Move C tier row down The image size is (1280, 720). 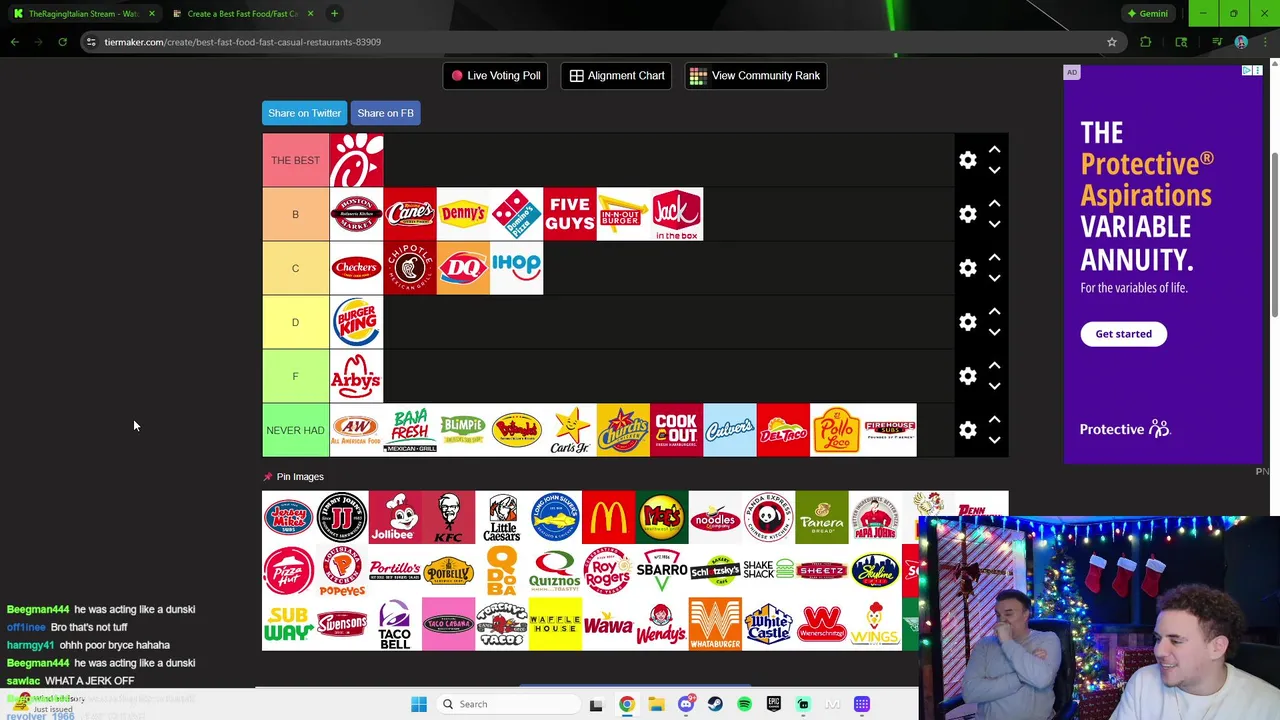coord(994,278)
